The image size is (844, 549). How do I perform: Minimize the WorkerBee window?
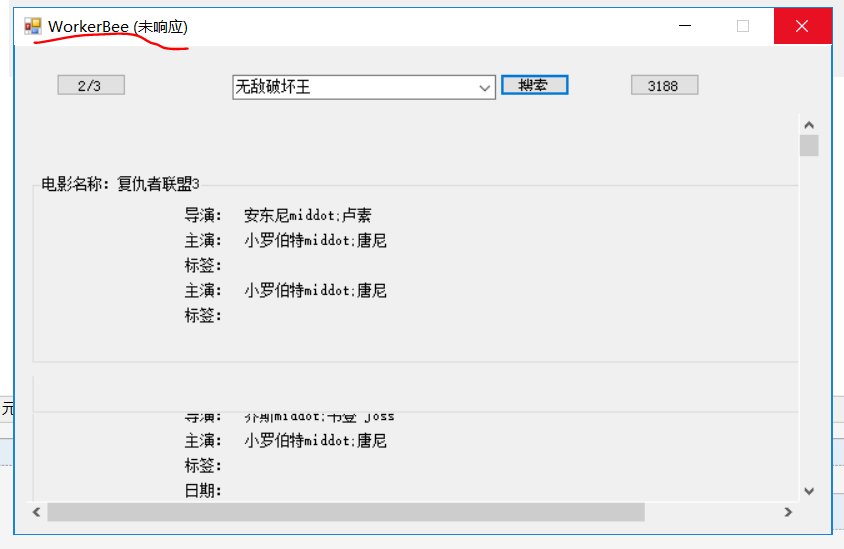pyautogui.click(x=685, y=26)
